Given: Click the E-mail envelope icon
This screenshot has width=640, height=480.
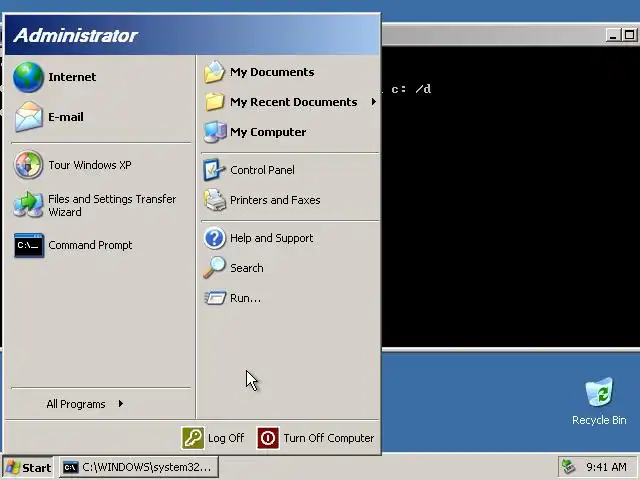Looking at the screenshot, I should pyautogui.click(x=28, y=117).
